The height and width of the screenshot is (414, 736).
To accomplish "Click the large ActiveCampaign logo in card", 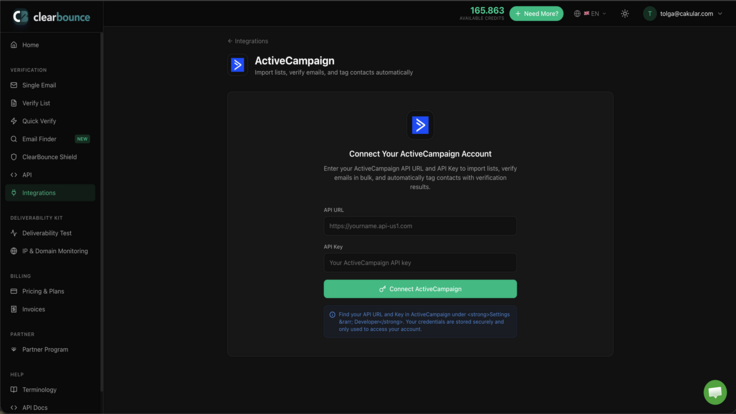I will [x=420, y=125].
